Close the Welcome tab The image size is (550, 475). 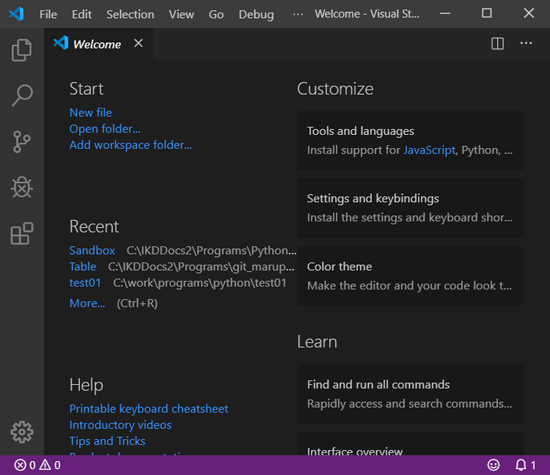[x=139, y=43]
